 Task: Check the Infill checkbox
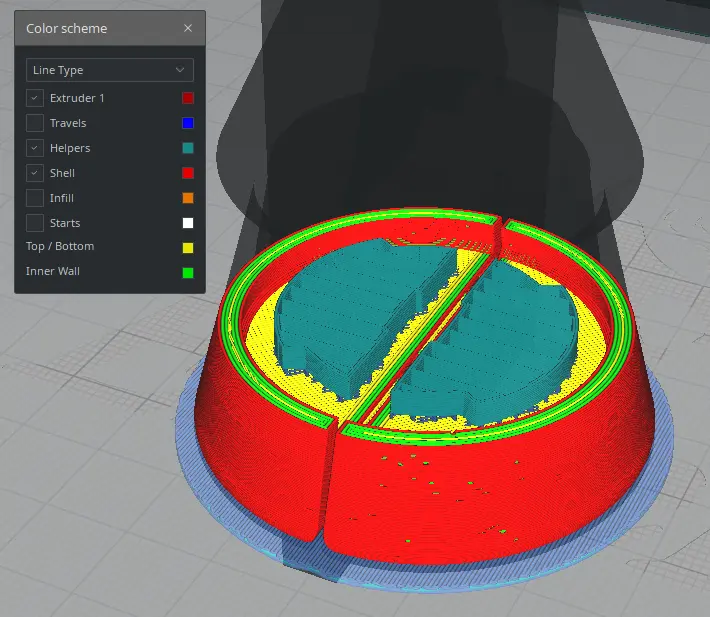(x=35, y=198)
